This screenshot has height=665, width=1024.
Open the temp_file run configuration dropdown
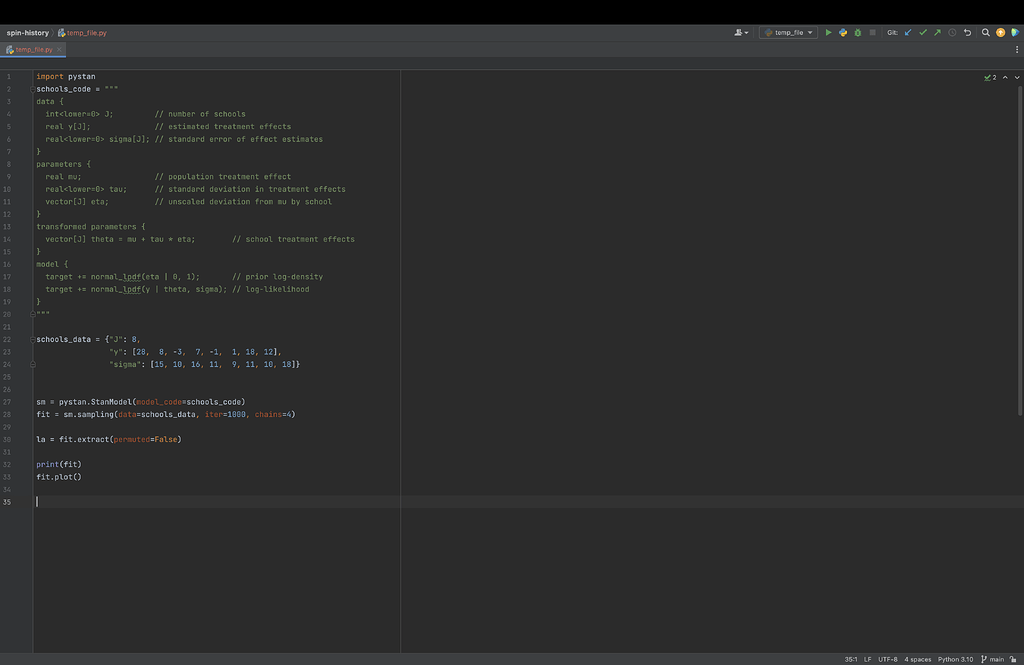pyautogui.click(x=786, y=32)
